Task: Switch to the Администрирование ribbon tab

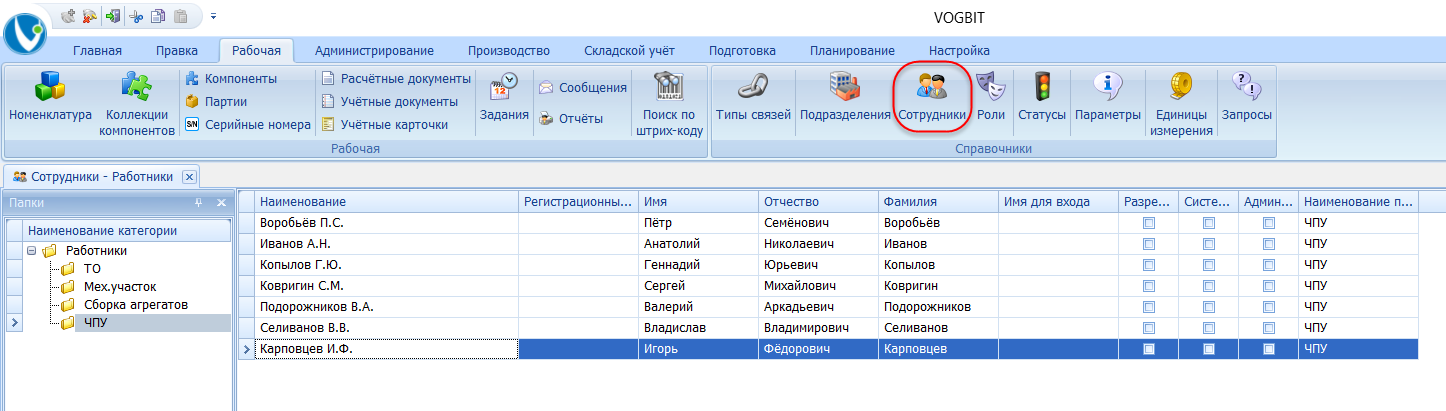Action: point(374,50)
